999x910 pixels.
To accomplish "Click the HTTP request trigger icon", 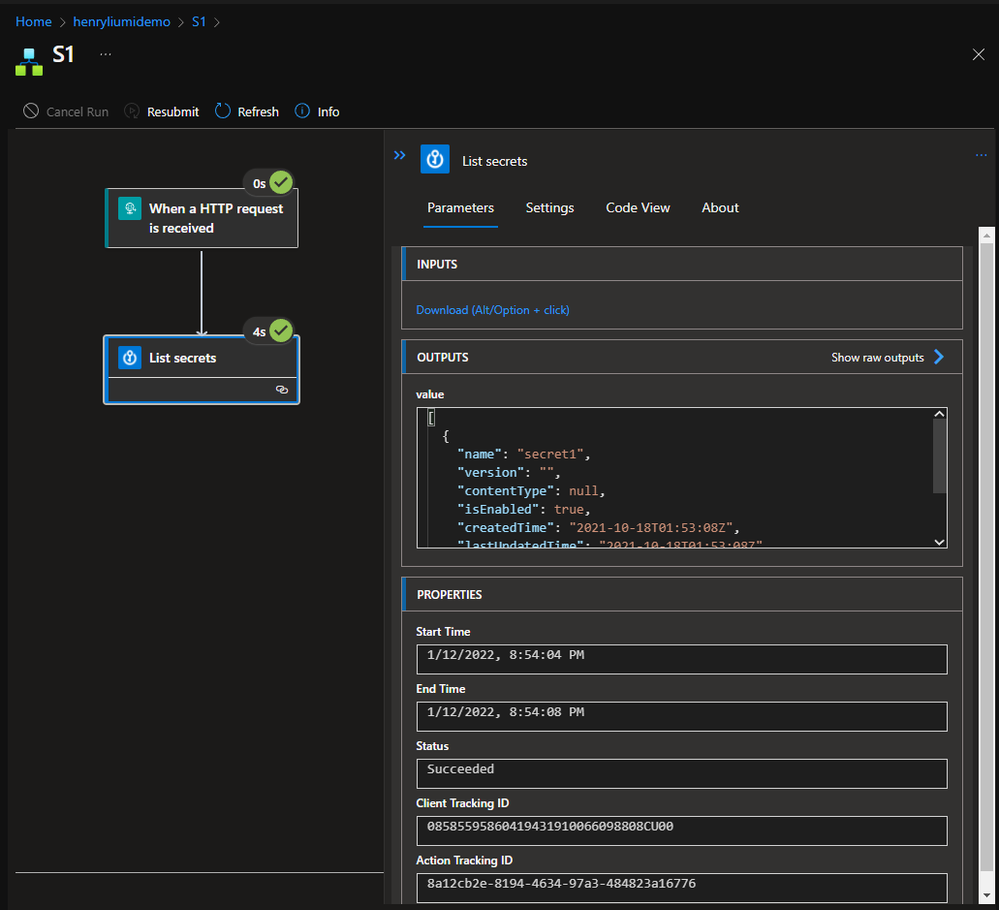I will [x=129, y=208].
